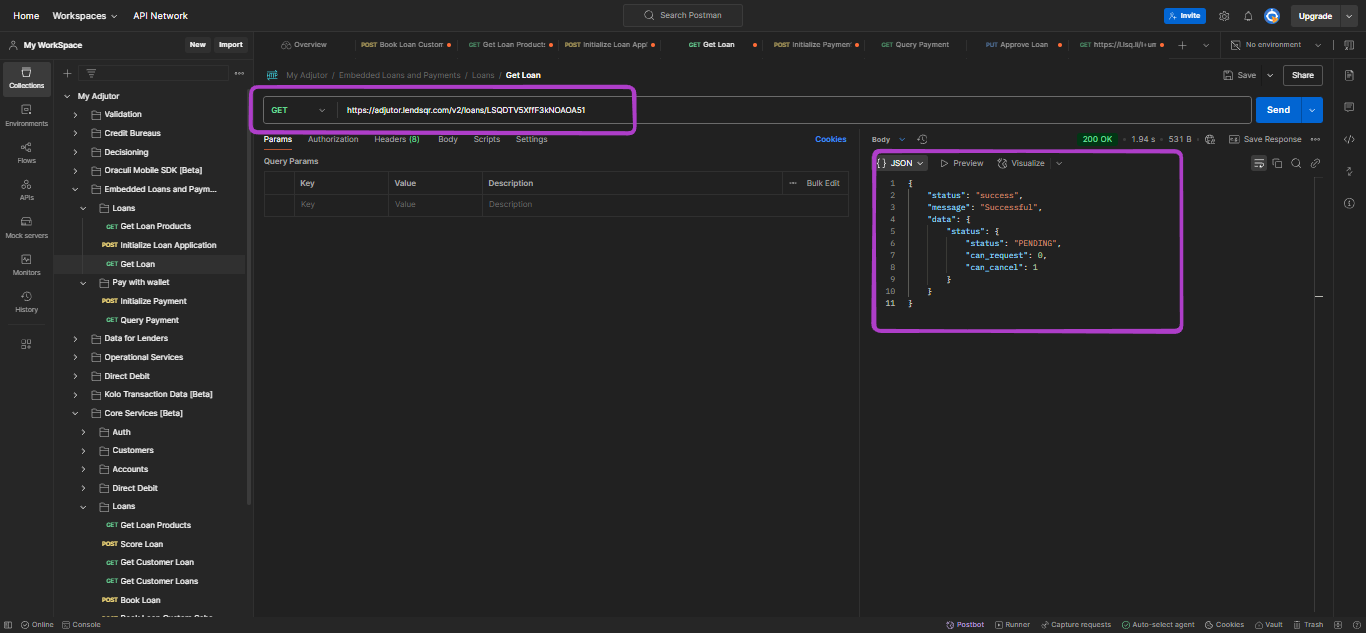Screen dimensions: 1366x633
Task: Open the GET HTTP method dropdown
Action: pos(299,110)
